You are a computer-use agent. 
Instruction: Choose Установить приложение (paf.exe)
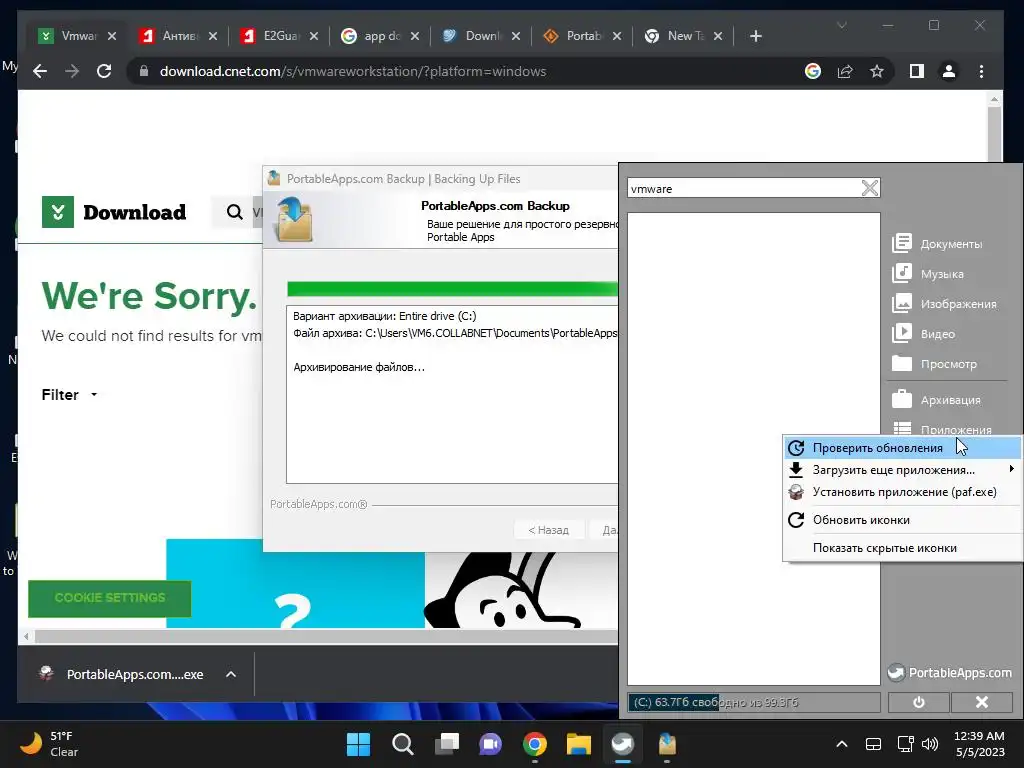902,492
